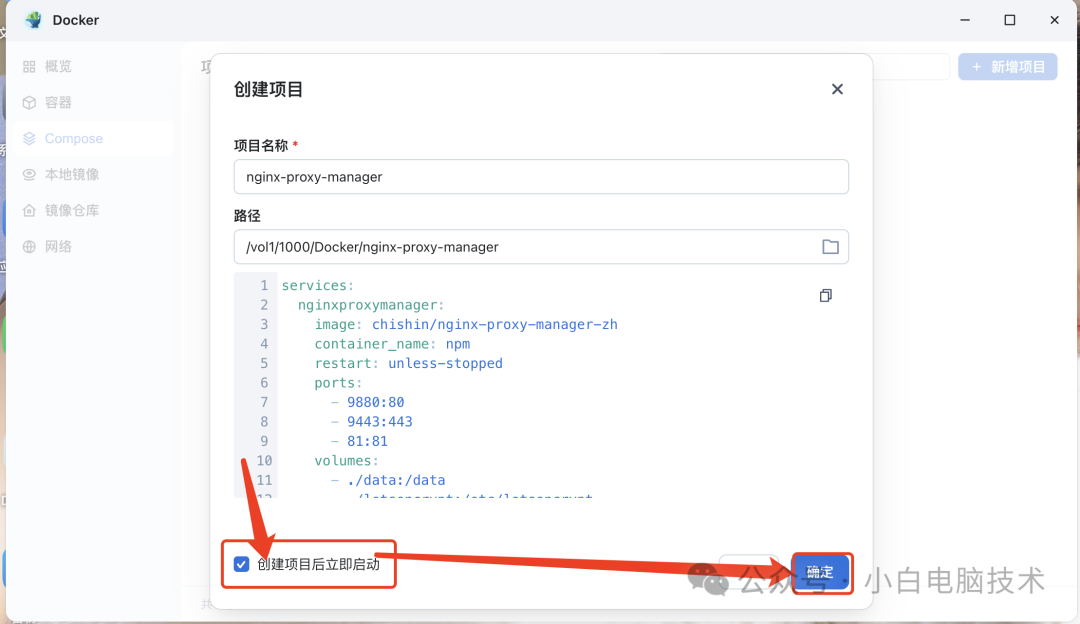Click the 确定 confirm button
The width and height of the screenshot is (1080, 624).
pos(820,572)
